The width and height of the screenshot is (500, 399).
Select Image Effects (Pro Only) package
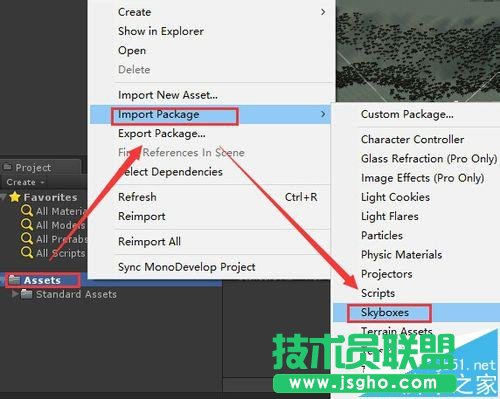[x=417, y=178]
